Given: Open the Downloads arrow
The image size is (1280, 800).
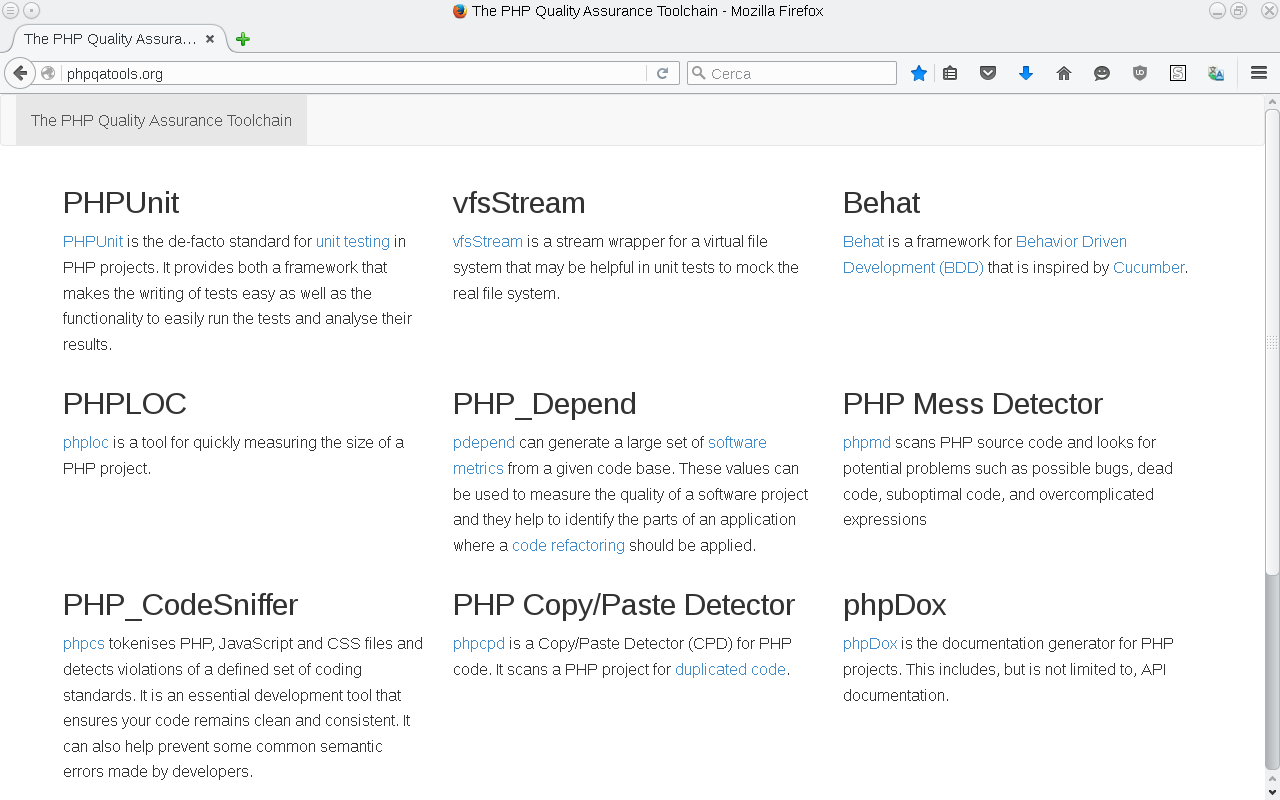Looking at the screenshot, I should coord(1026,73).
